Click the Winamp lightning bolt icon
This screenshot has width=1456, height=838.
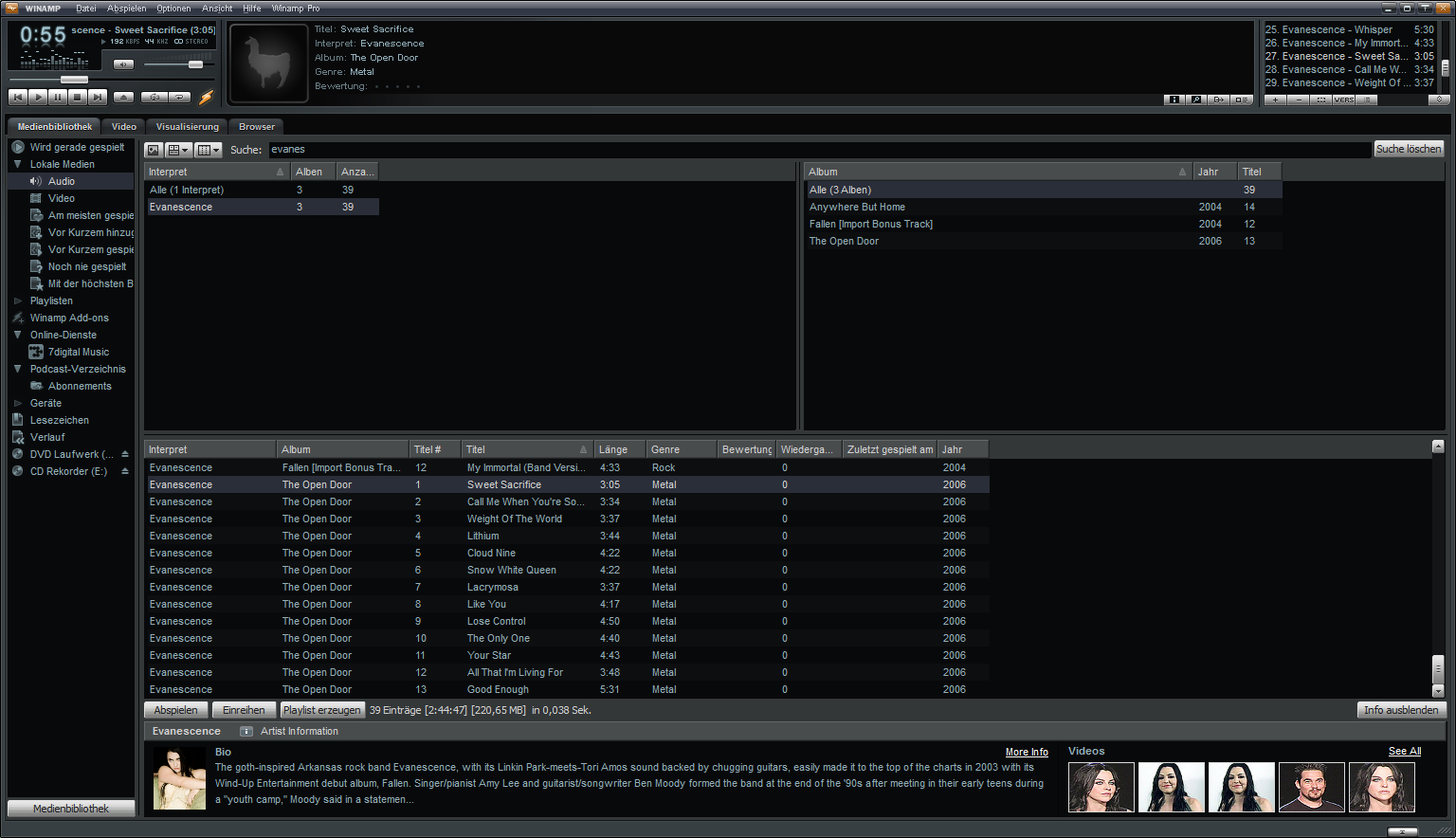pyautogui.click(x=206, y=97)
